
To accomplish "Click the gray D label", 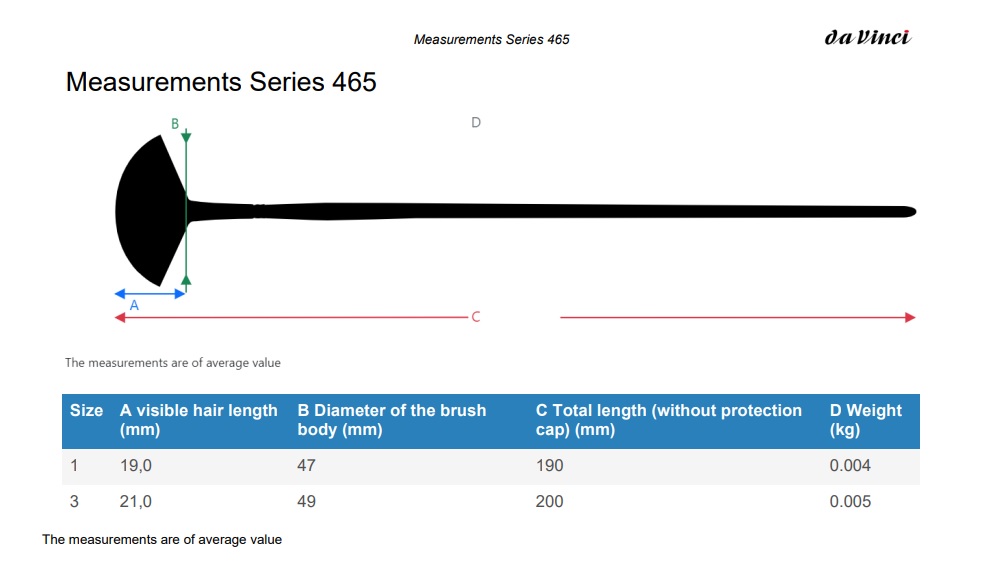I will point(476,122).
